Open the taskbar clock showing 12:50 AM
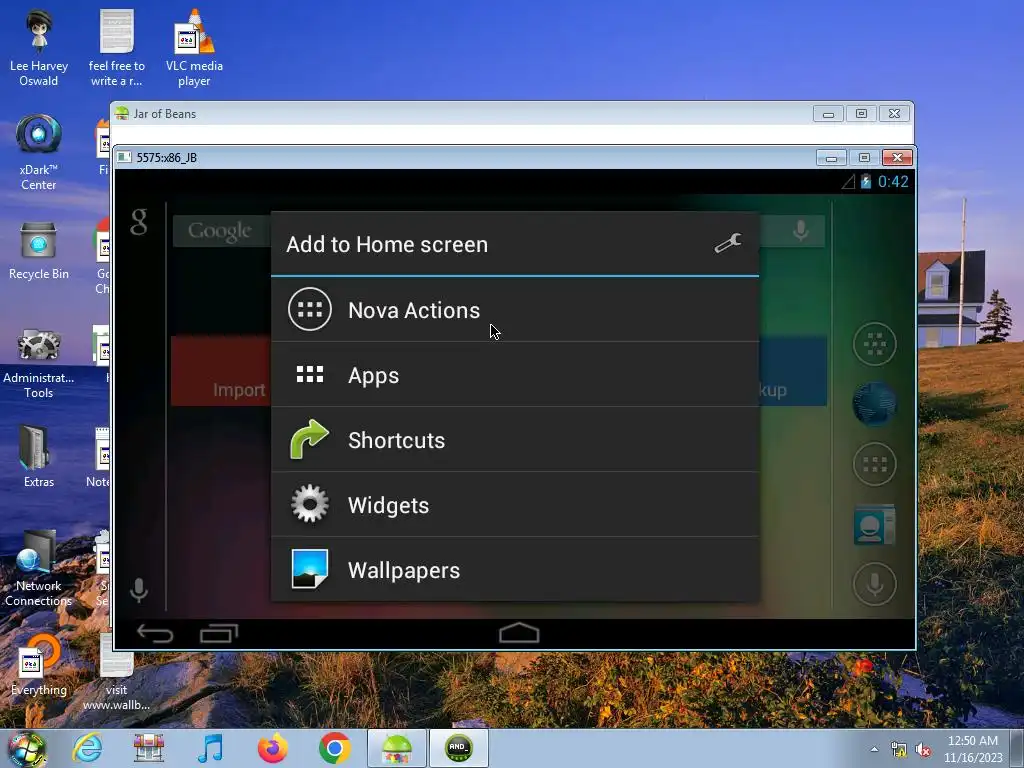 point(973,749)
